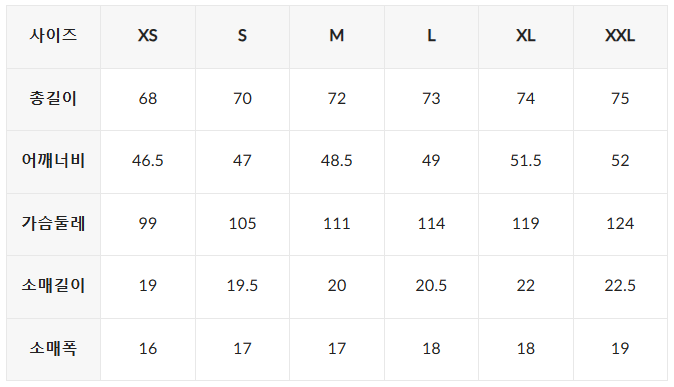Select the L size column header
This screenshot has width=674, height=387.
coord(432,37)
